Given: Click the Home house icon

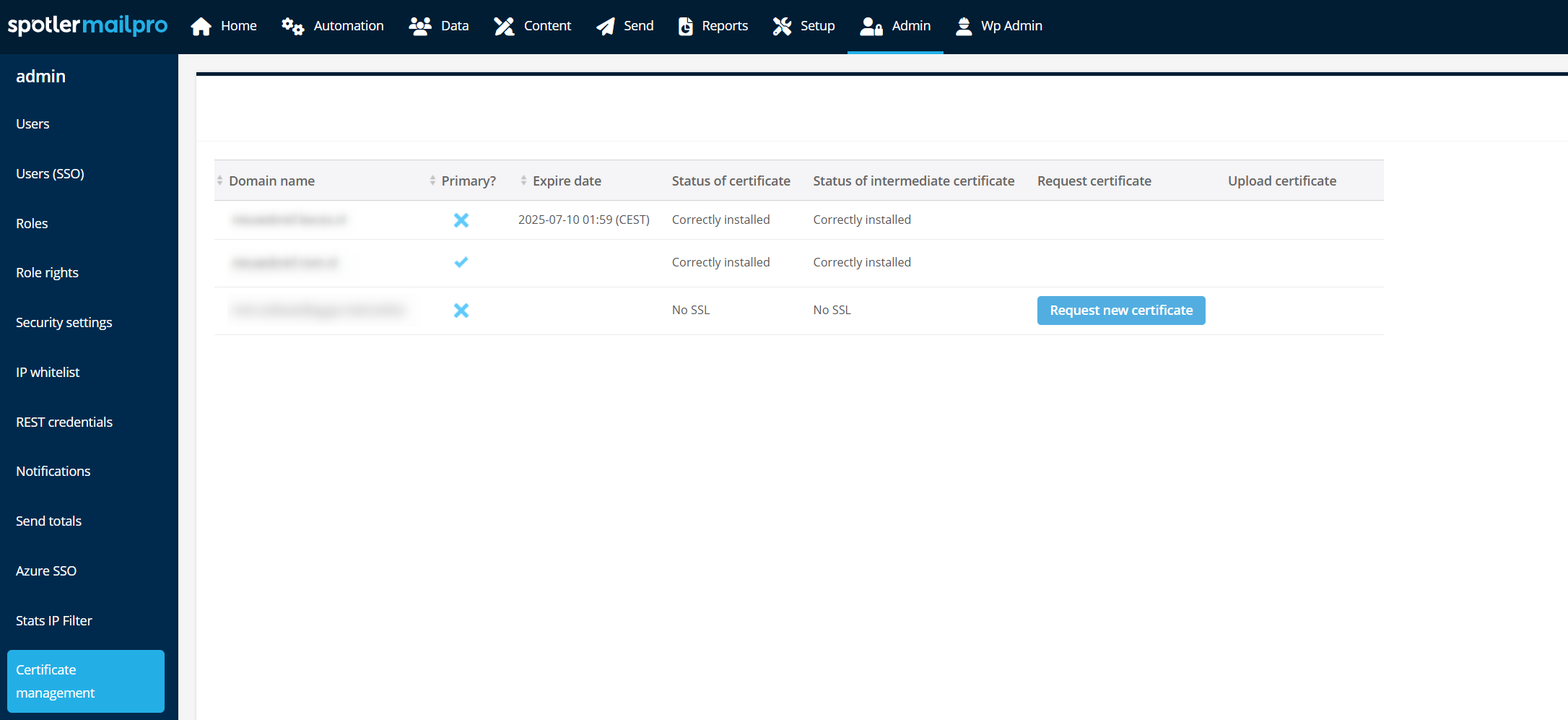Looking at the screenshot, I should pos(201,27).
